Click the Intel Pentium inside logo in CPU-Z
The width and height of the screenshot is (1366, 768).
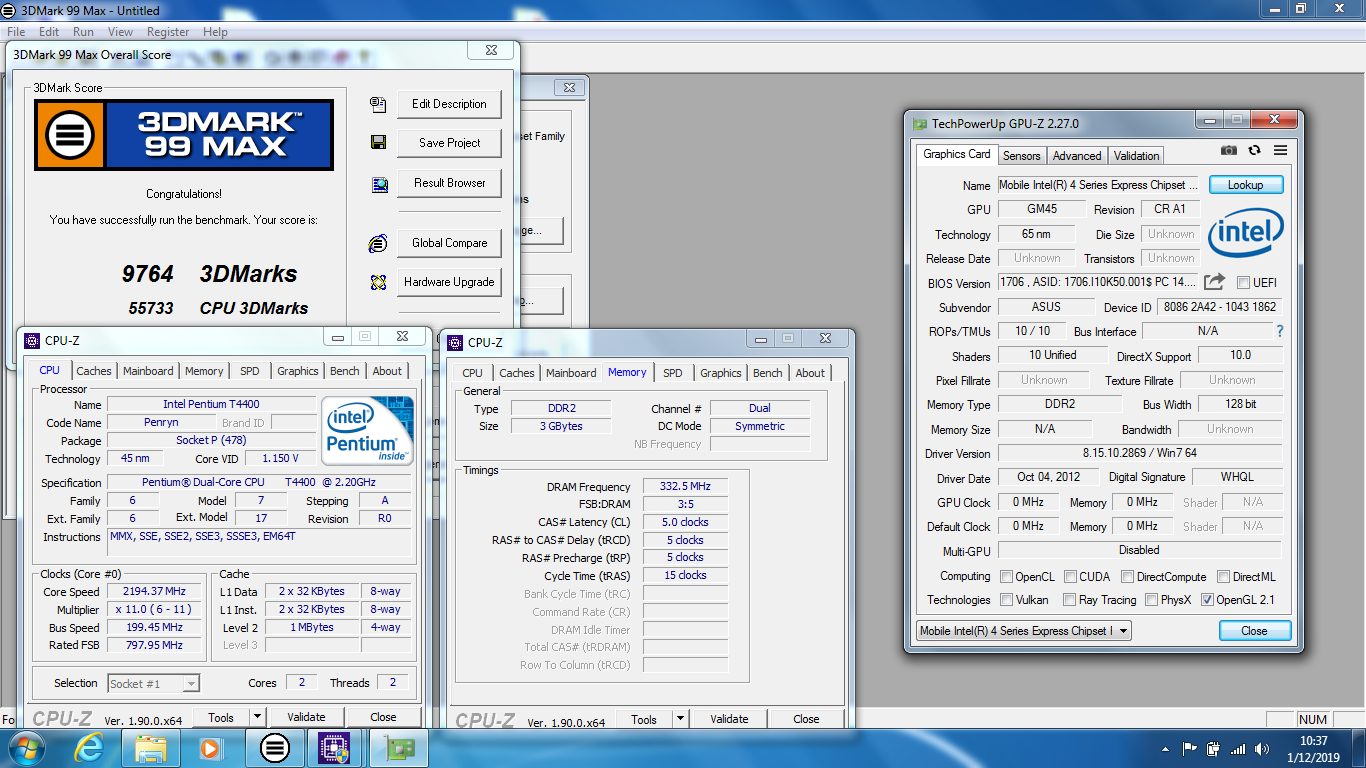click(x=367, y=431)
